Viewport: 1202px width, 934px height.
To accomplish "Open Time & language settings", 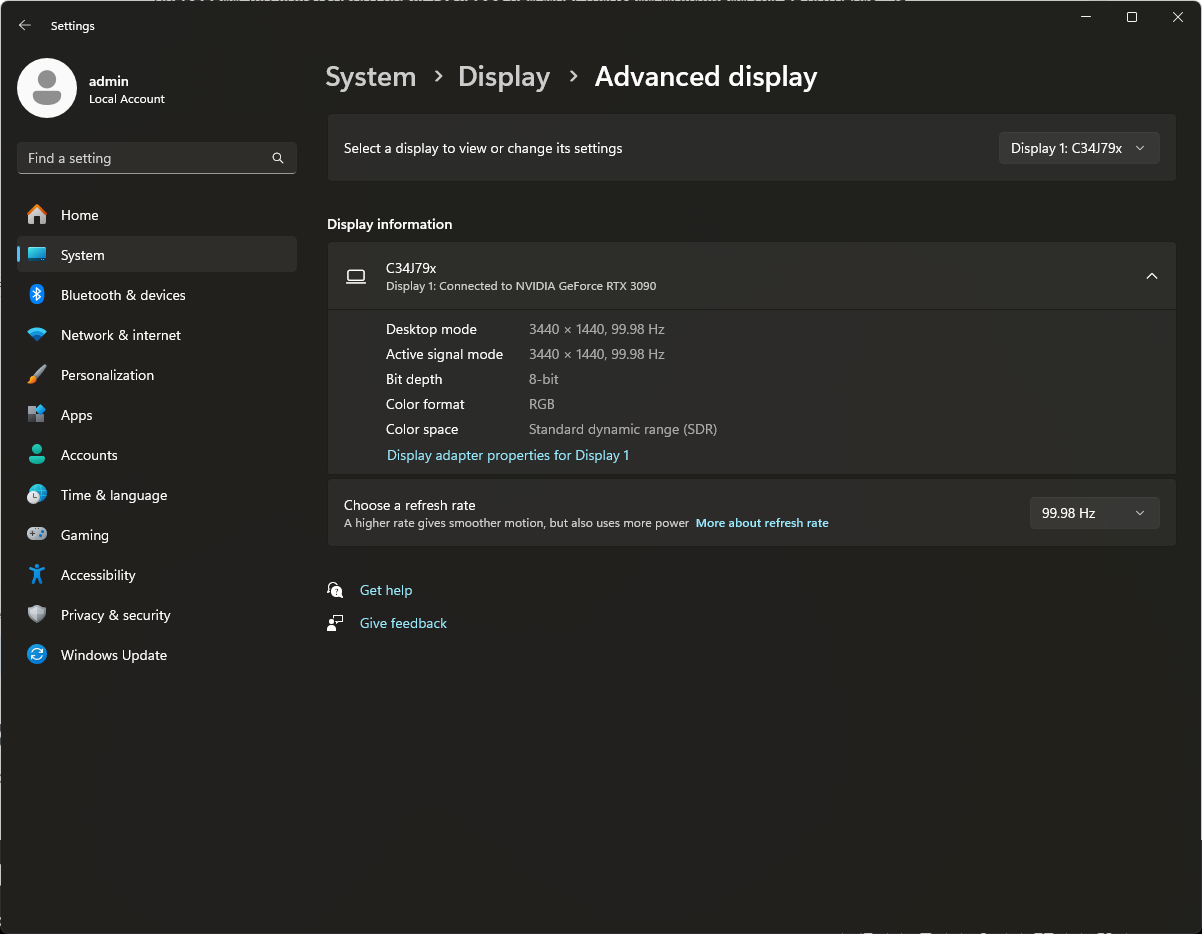I will [x=113, y=495].
